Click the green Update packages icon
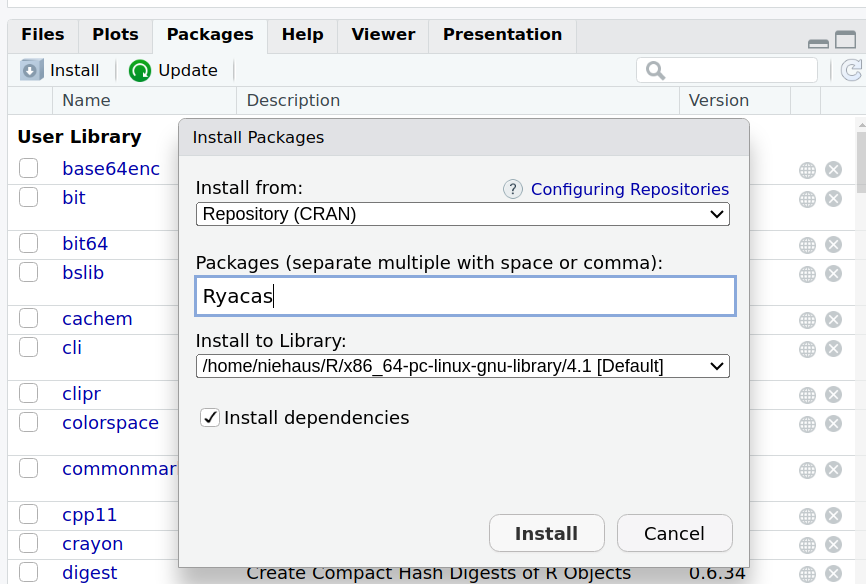 click(x=140, y=71)
